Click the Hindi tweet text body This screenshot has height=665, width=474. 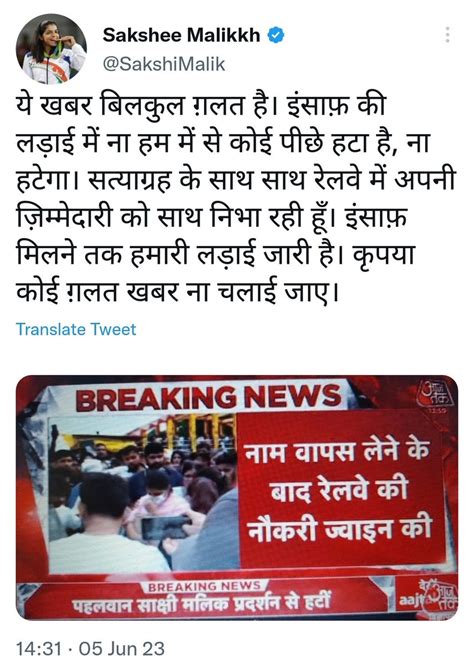pos(236,199)
